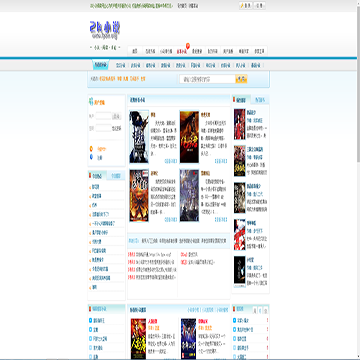
Task: Click the orange round icon in login panel
Action: (91, 148)
